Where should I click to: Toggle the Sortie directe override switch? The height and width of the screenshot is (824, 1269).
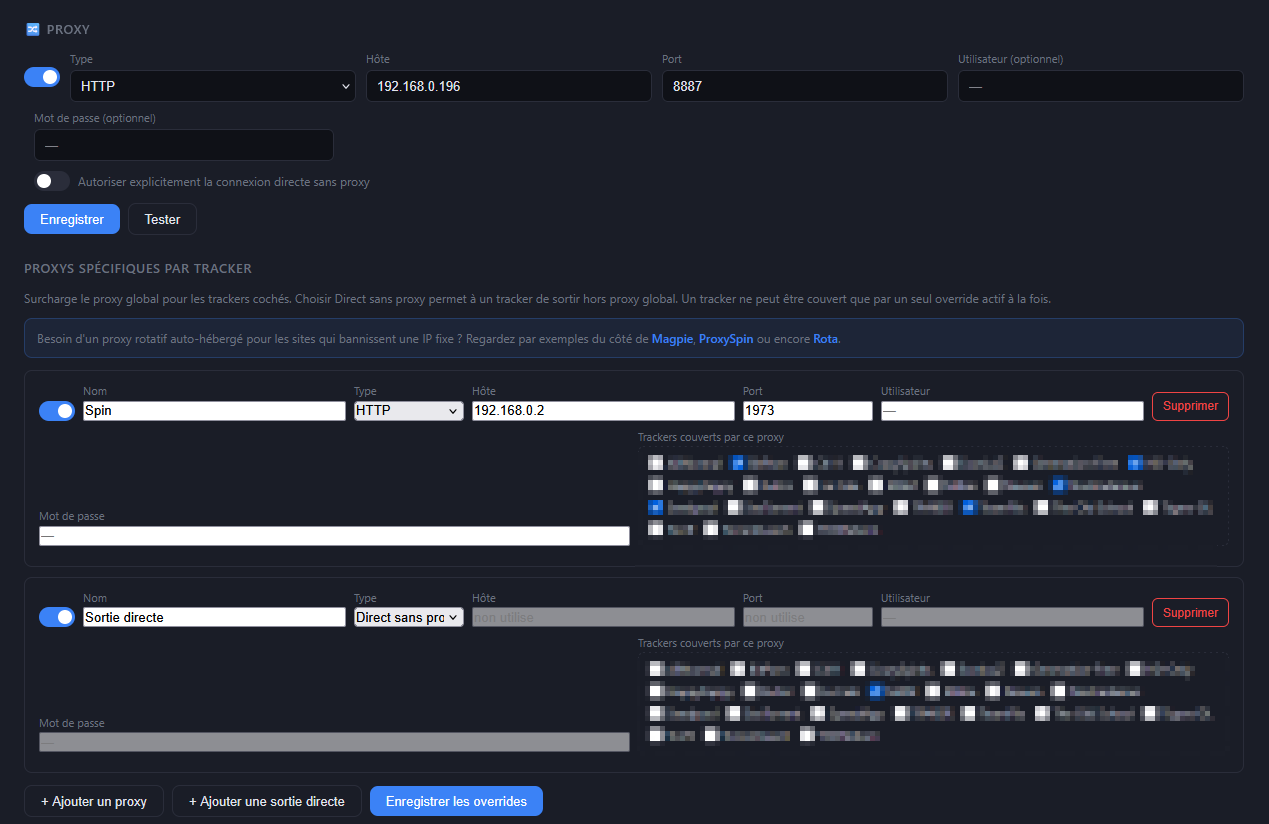coord(57,617)
